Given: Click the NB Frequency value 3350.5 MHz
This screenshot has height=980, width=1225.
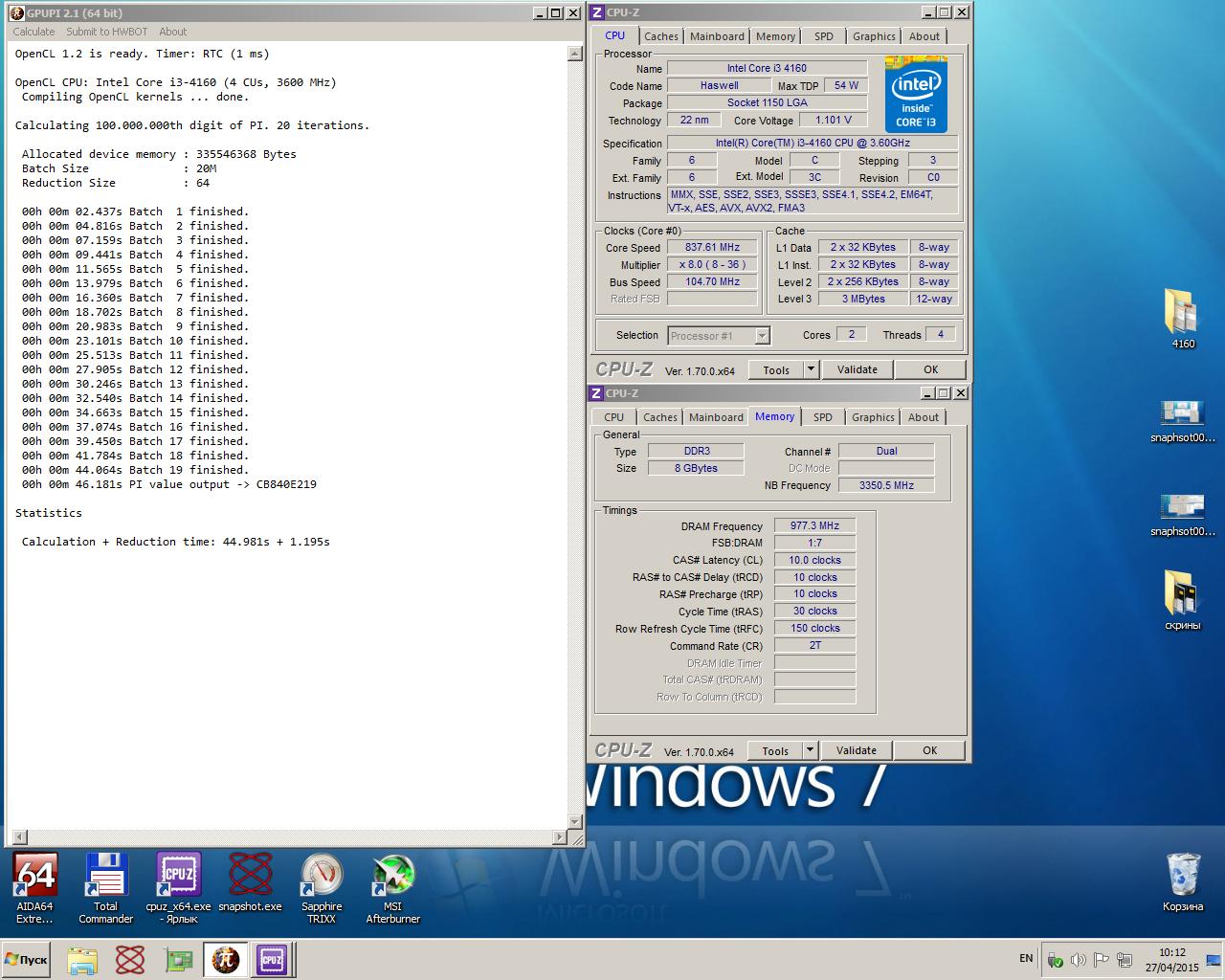Looking at the screenshot, I should click(886, 485).
